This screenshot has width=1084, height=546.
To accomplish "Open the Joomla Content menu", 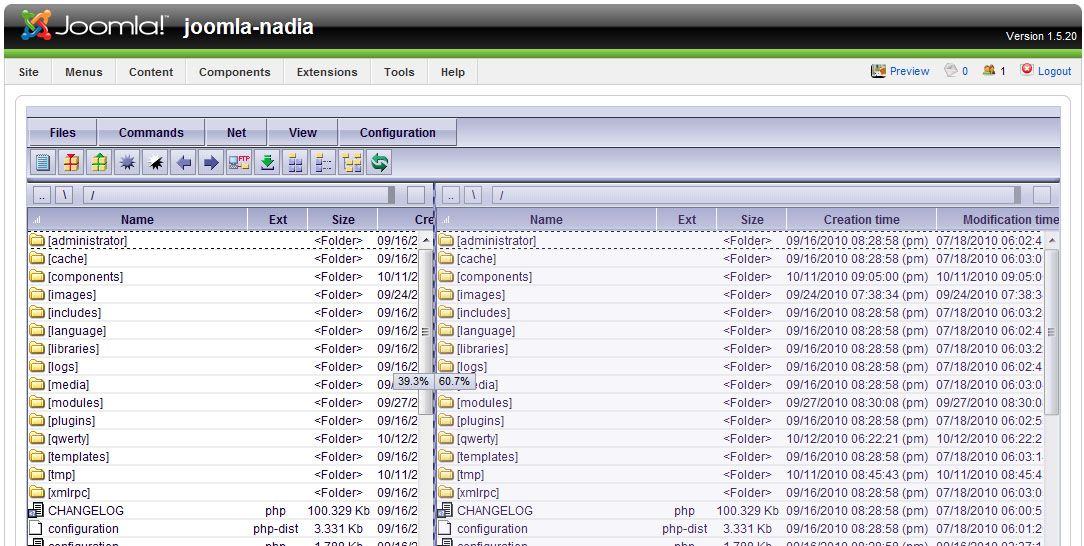I will click(151, 72).
